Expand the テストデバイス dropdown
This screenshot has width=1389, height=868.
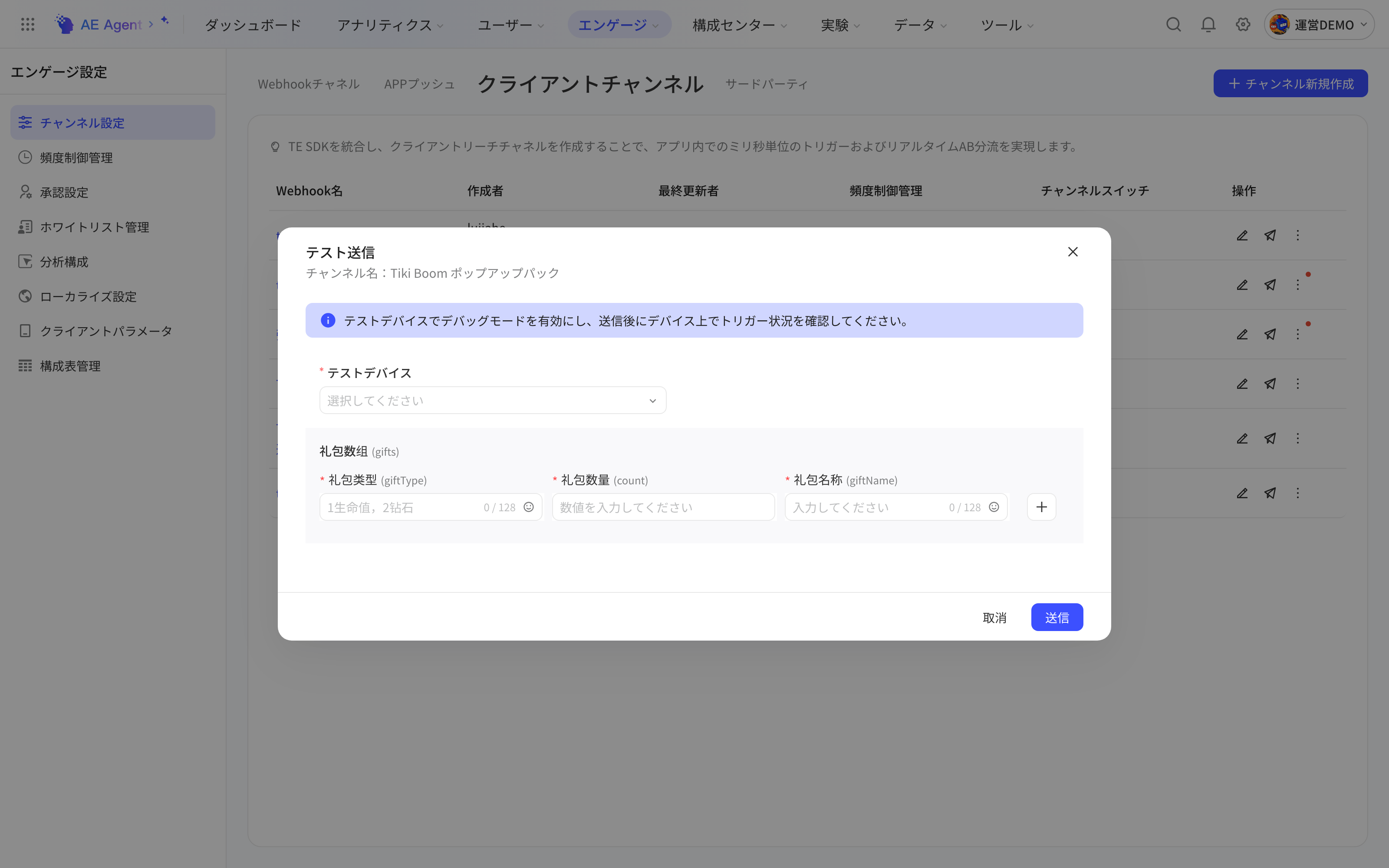point(493,400)
